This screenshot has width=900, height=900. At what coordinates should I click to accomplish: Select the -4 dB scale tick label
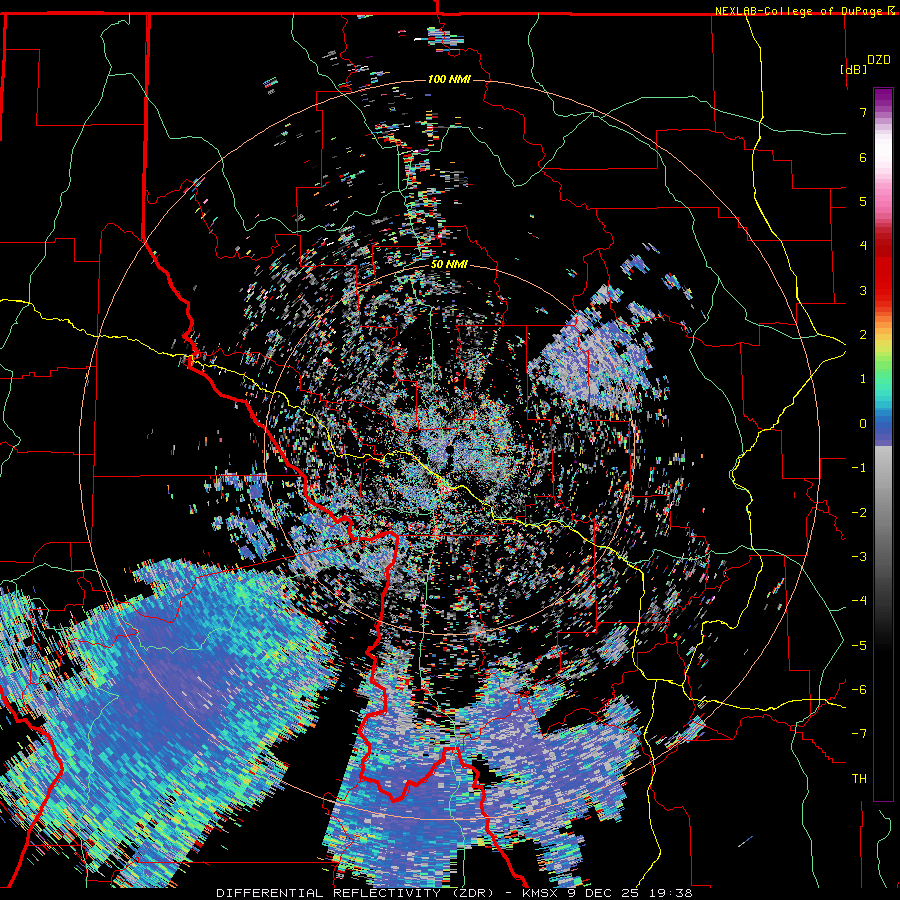[x=859, y=601]
